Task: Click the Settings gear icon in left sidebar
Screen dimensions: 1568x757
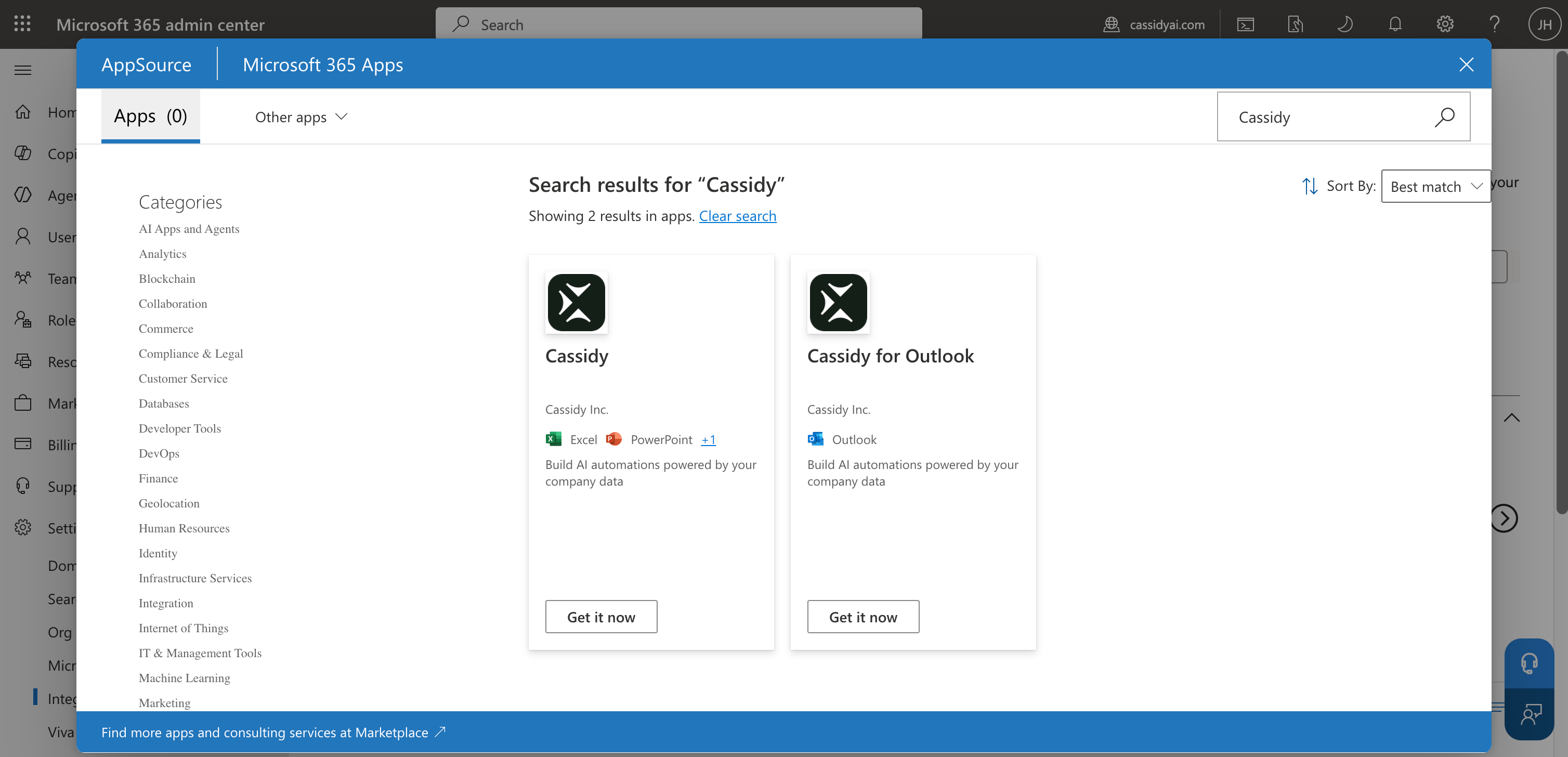Action: click(23, 528)
